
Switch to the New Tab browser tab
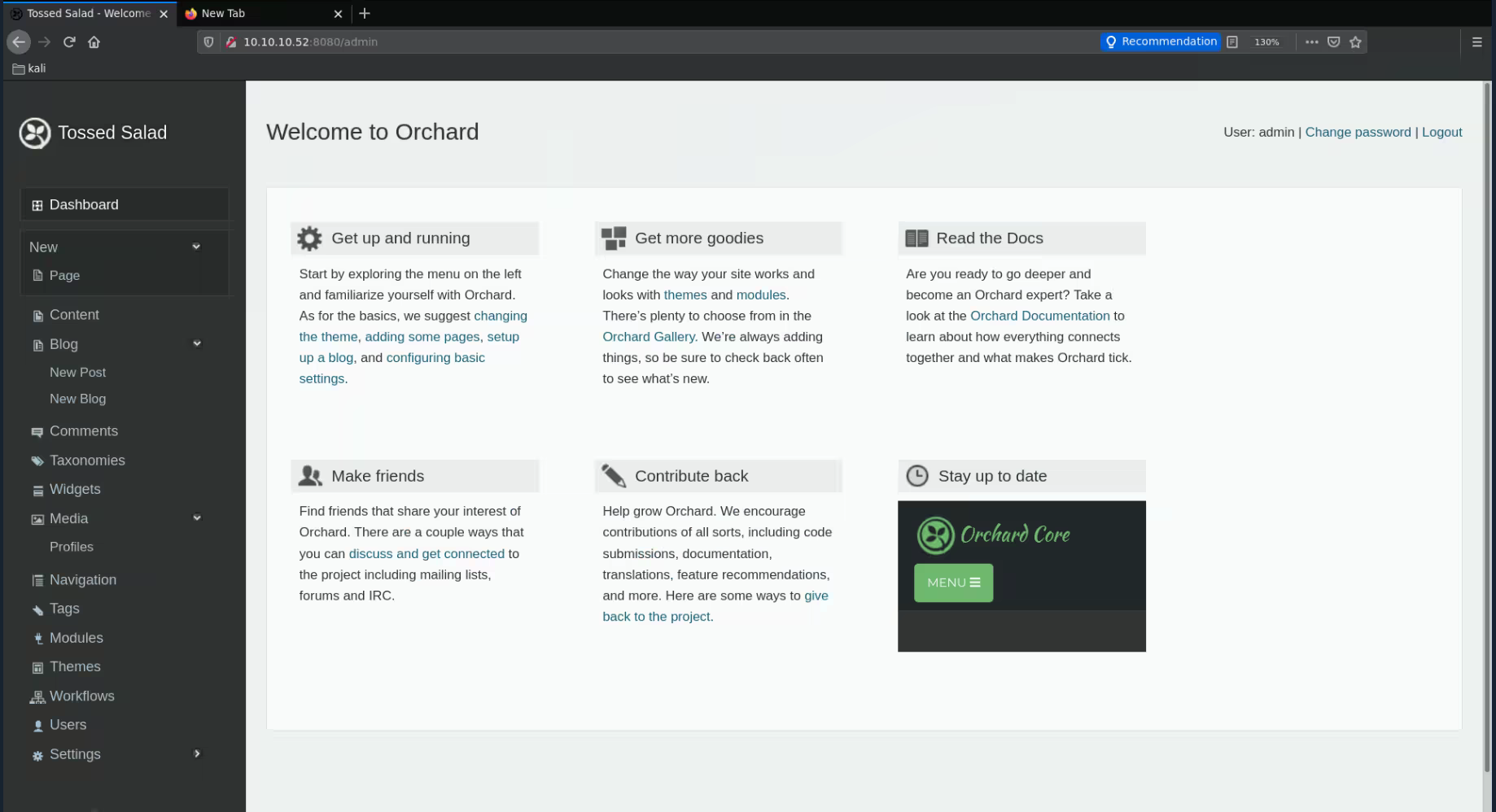223,13
